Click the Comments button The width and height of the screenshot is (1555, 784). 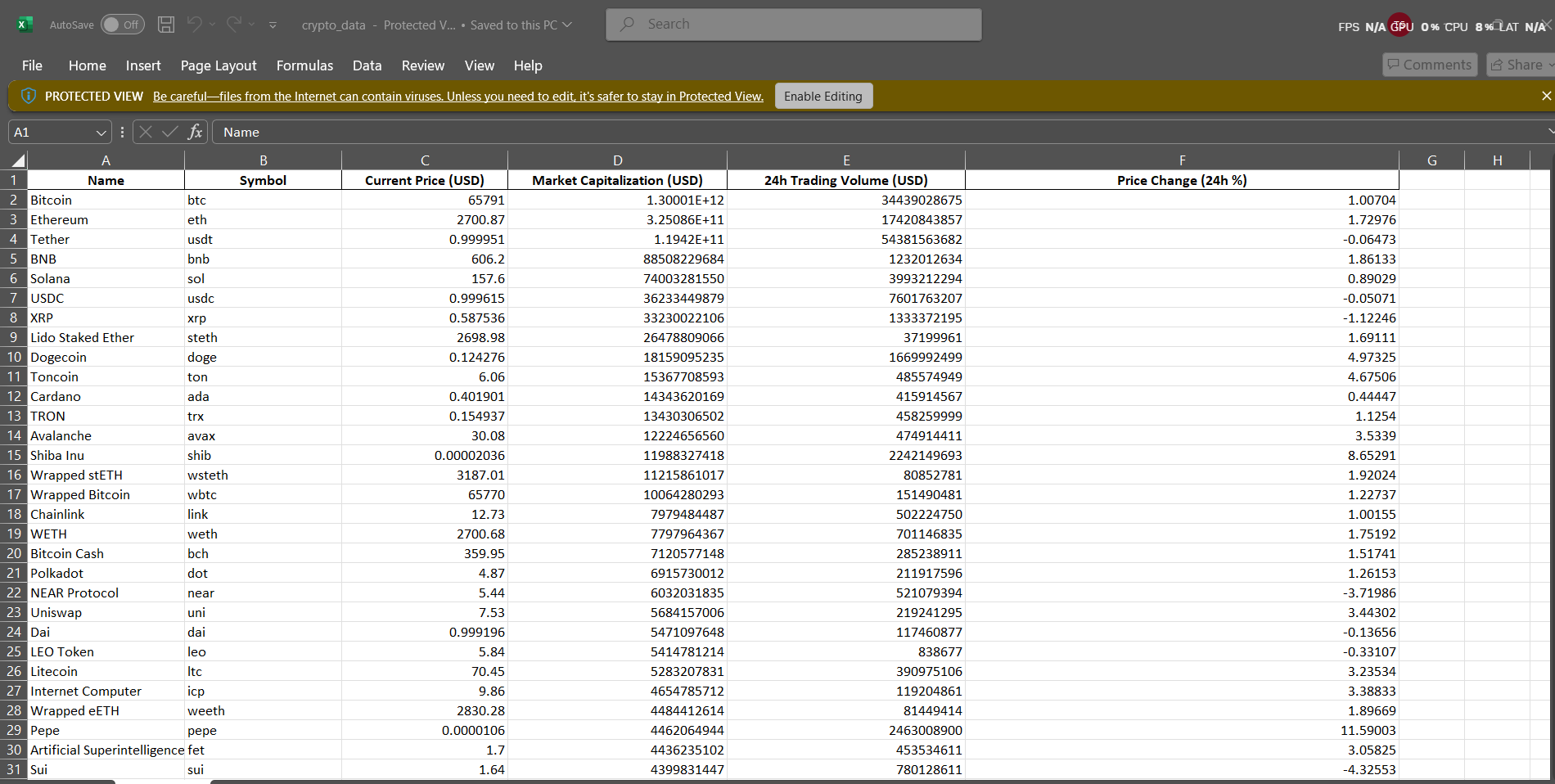[x=1430, y=65]
